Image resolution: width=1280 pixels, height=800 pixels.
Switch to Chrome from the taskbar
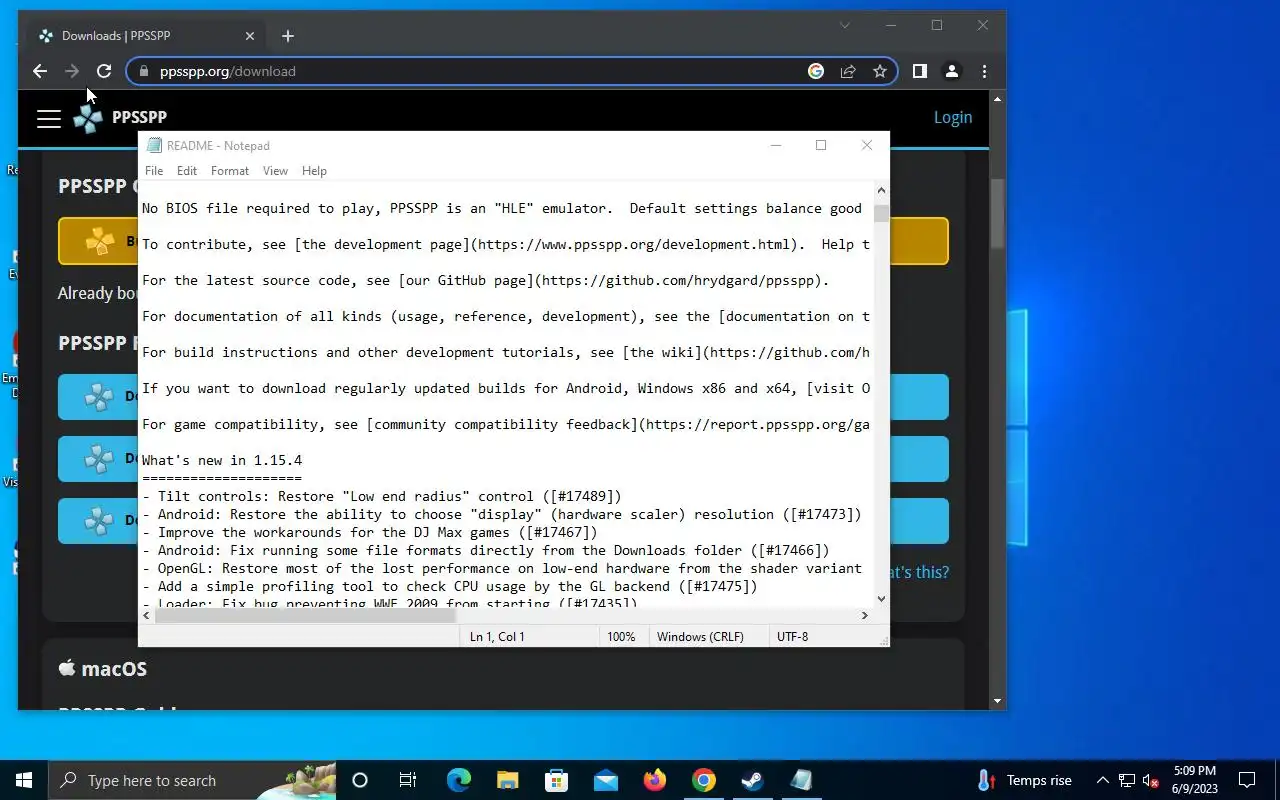coord(704,780)
